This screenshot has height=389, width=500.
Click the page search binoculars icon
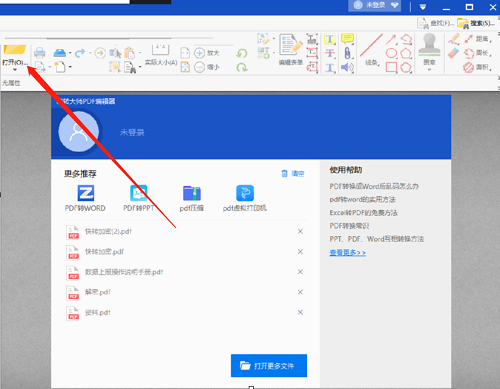click(x=130, y=67)
